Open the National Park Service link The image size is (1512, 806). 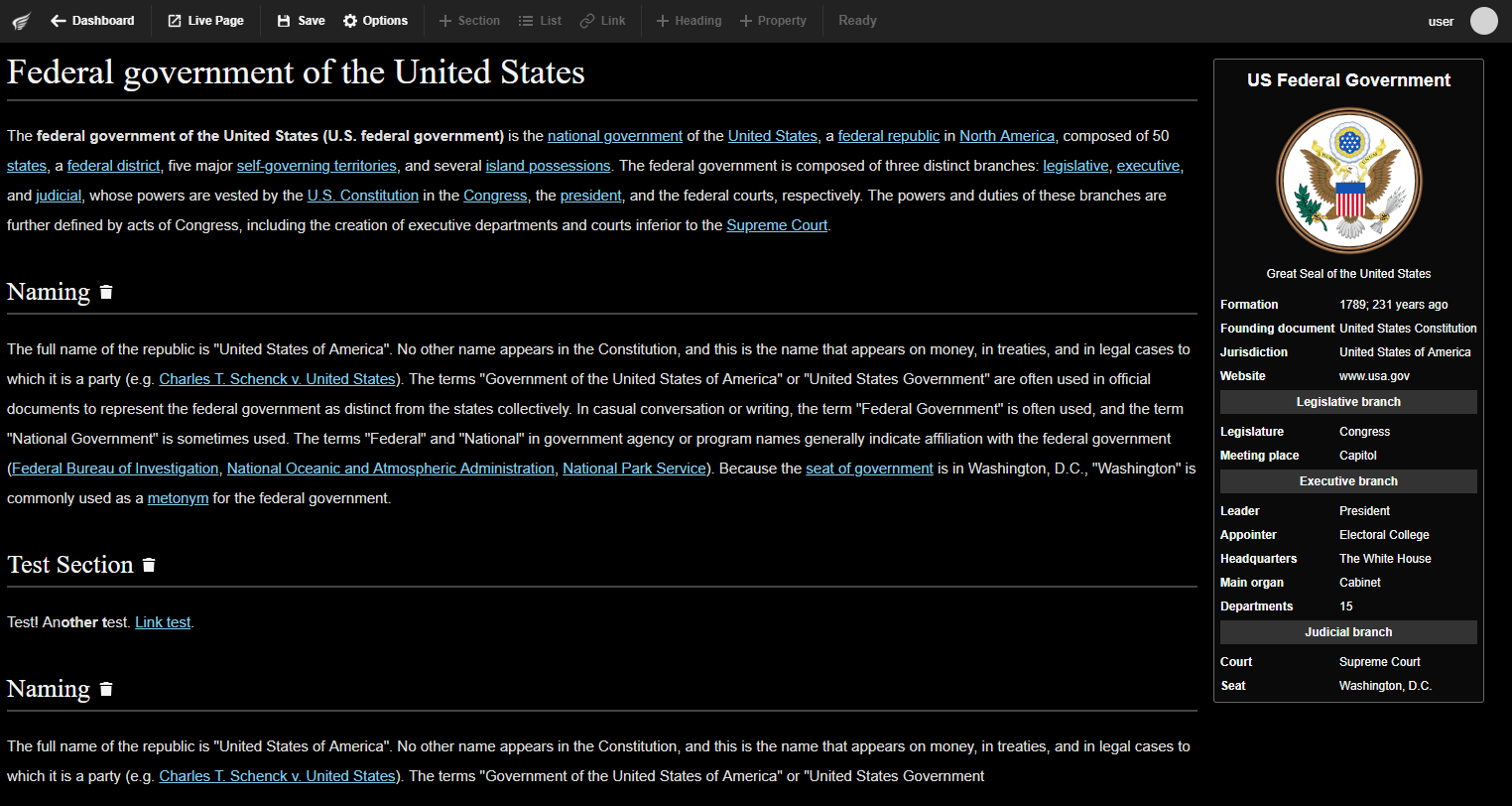[x=634, y=469]
